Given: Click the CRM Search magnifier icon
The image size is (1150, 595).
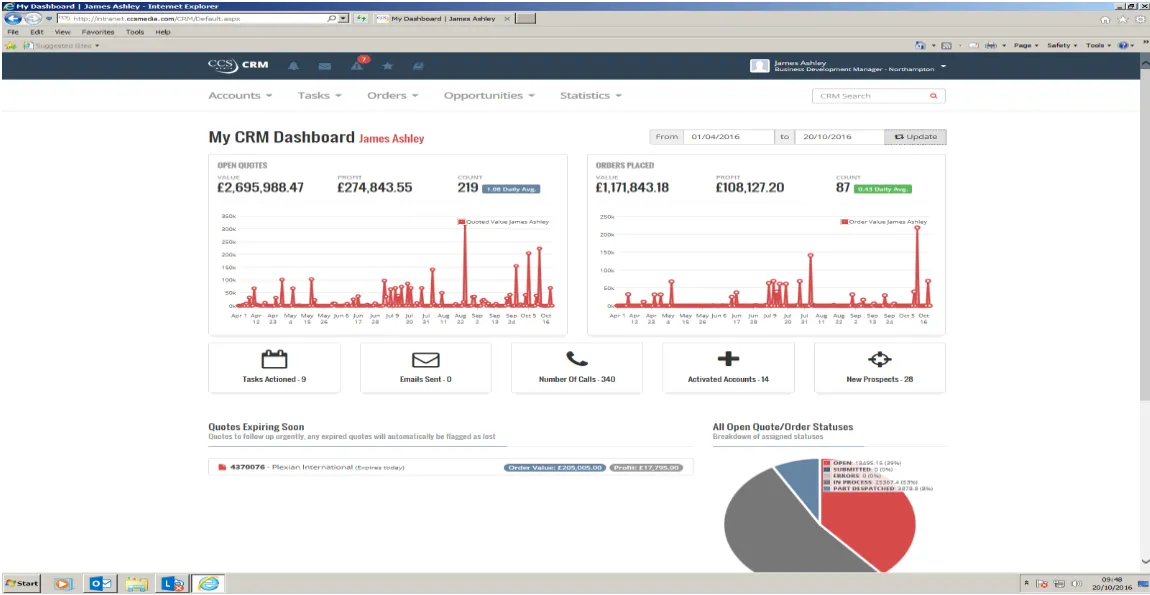Looking at the screenshot, I should pos(934,96).
